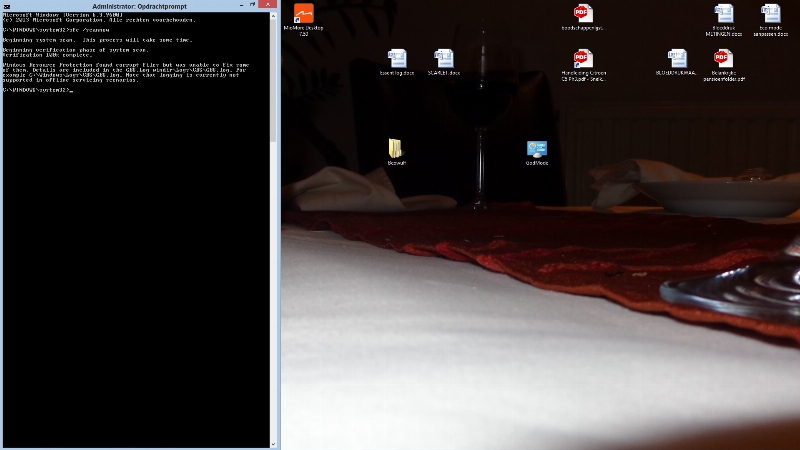
Task: Click the 'Beginning system scan.' output line
Action: [x=97, y=40]
